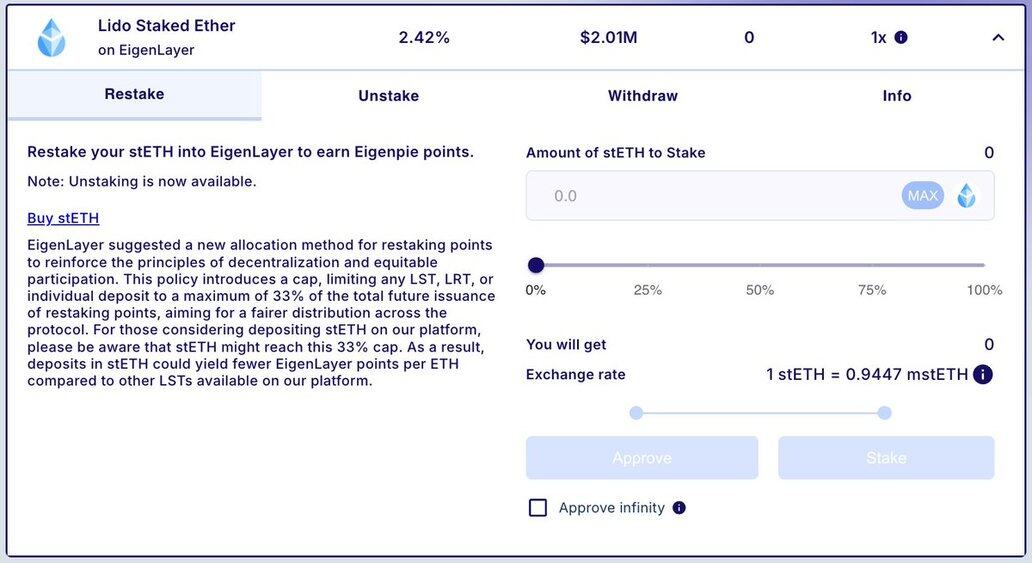Click the Lido Staked Ether droplet logo
1032x563 pixels.
click(x=51, y=37)
